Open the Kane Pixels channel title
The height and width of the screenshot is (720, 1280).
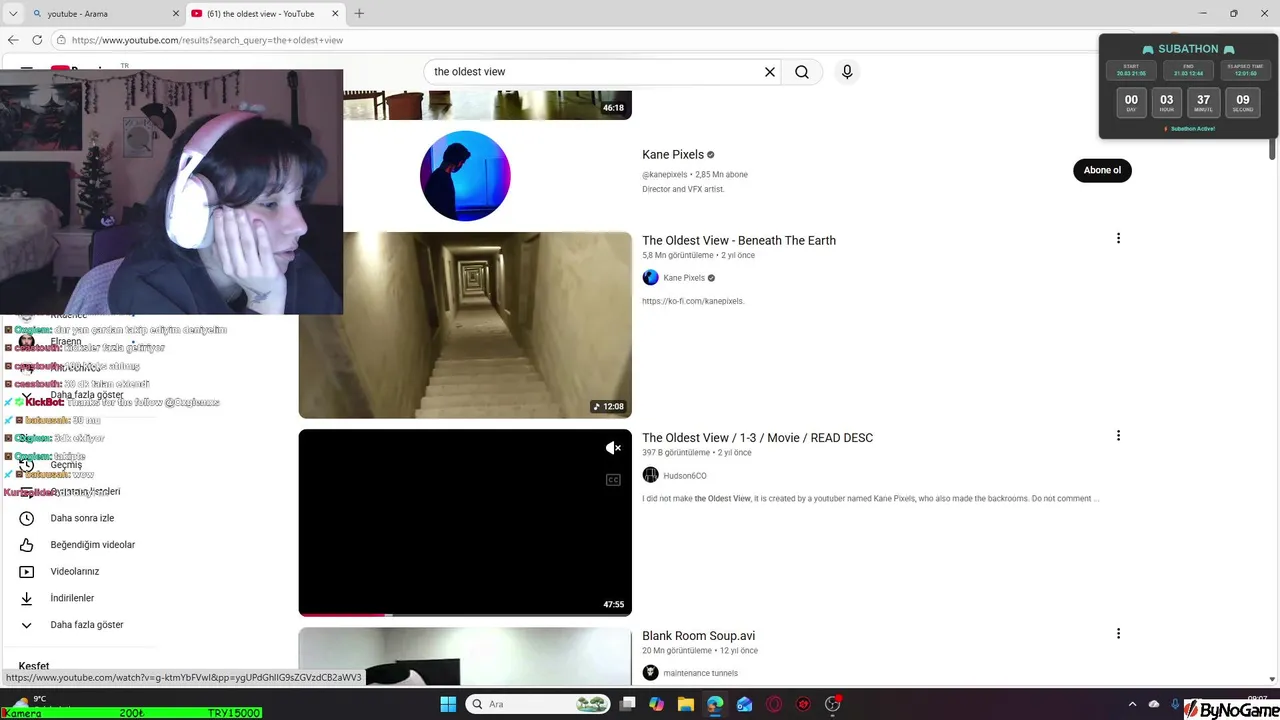click(x=673, y=155)
